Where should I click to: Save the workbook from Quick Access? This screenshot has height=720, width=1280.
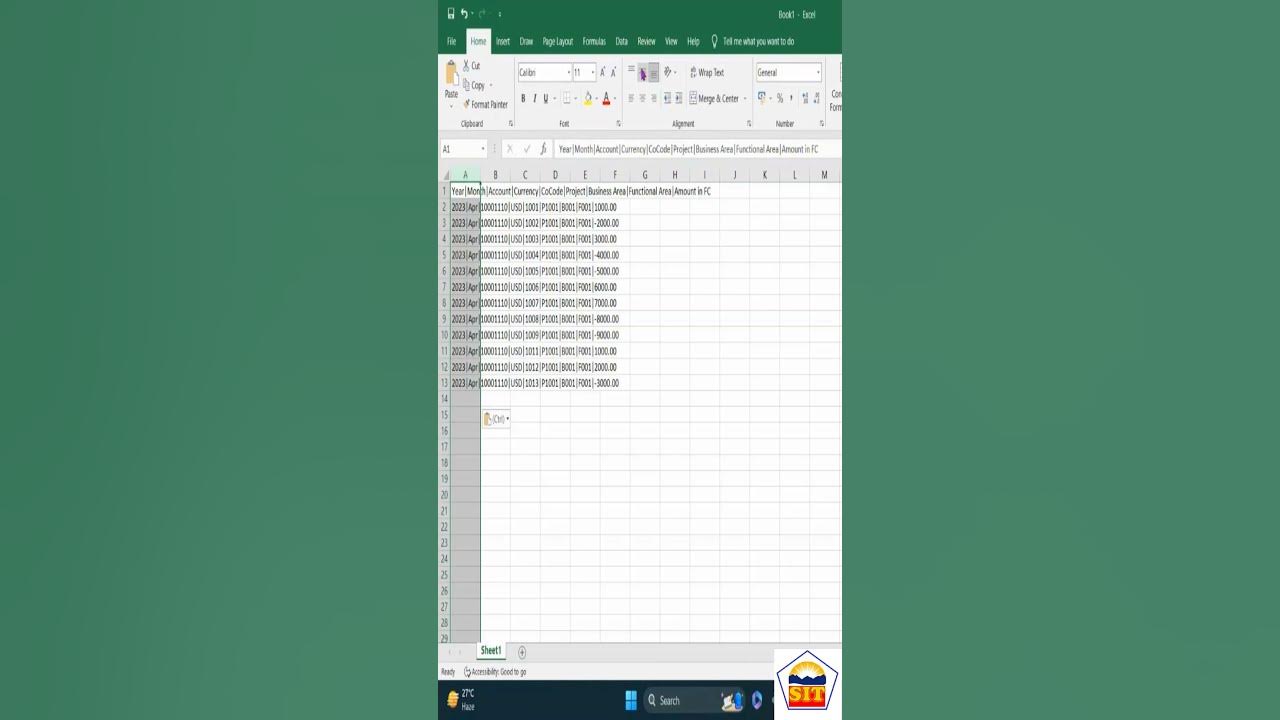coord(451,14)
